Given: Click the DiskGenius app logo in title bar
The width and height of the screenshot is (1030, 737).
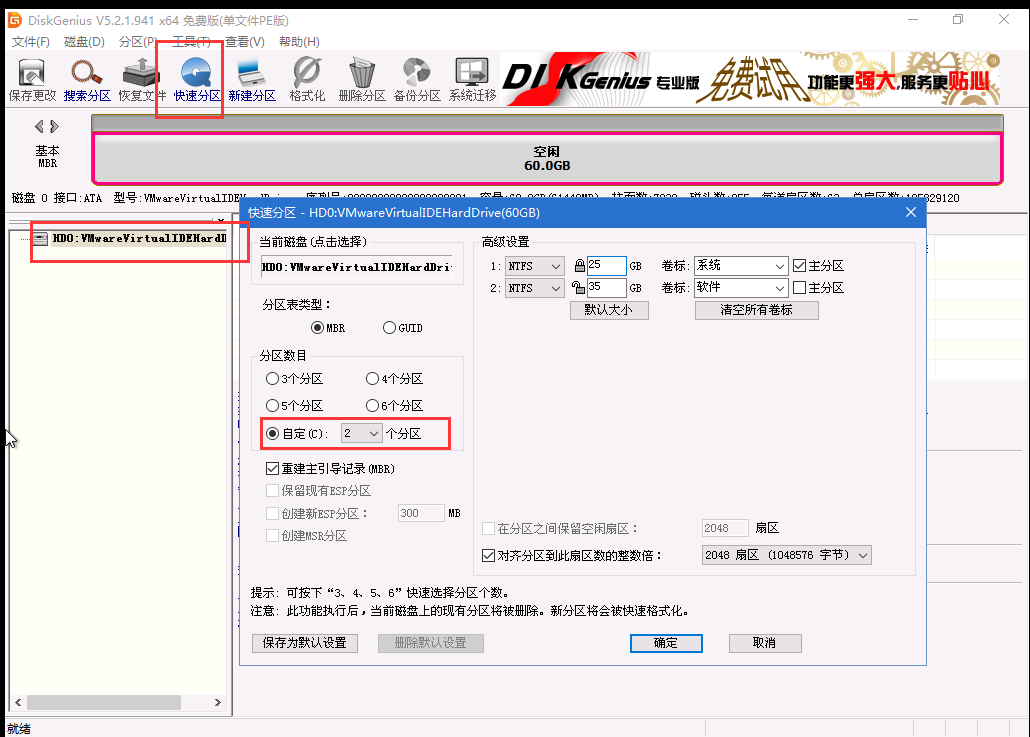Looking at the screenshot, I should [14, 20].
